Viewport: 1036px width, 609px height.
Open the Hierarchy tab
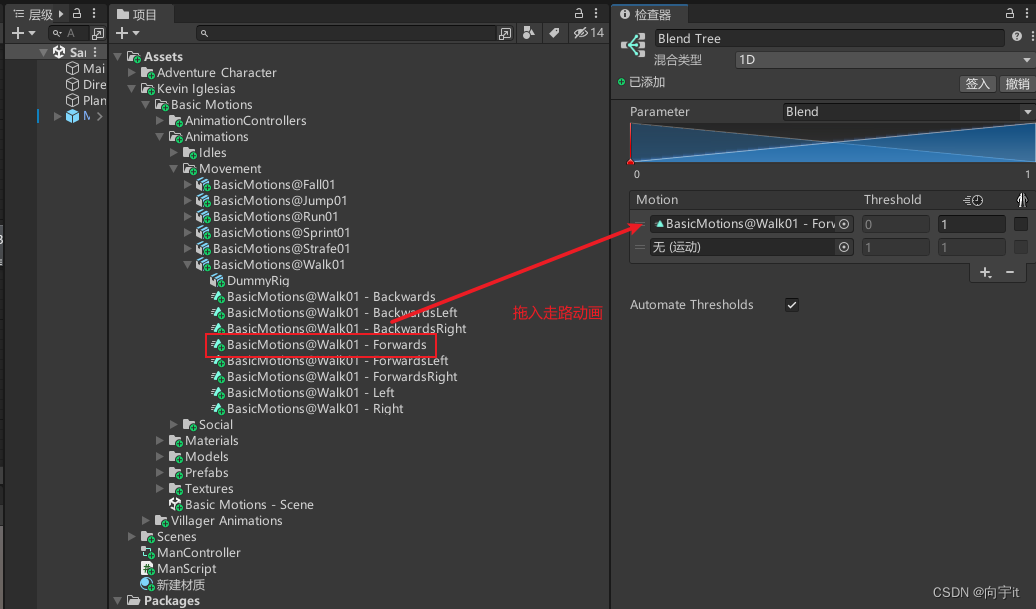tap(33, 15)
